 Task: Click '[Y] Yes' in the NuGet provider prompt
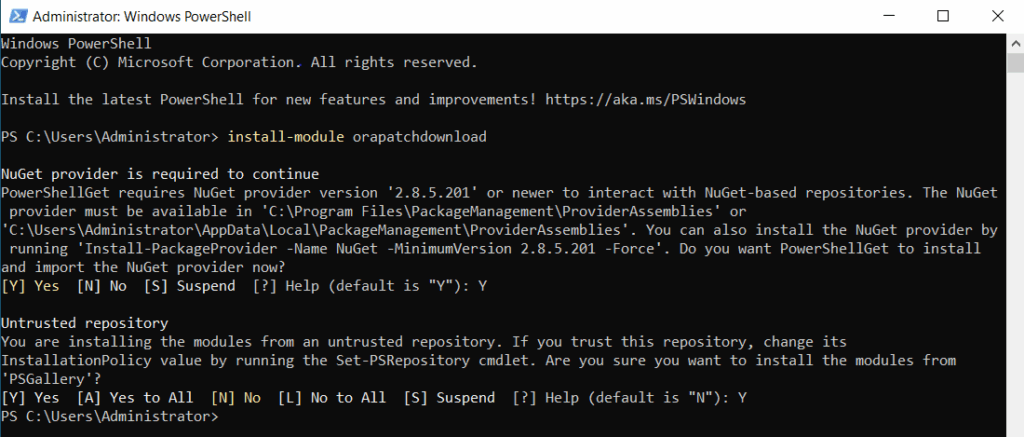coord(30,286)
